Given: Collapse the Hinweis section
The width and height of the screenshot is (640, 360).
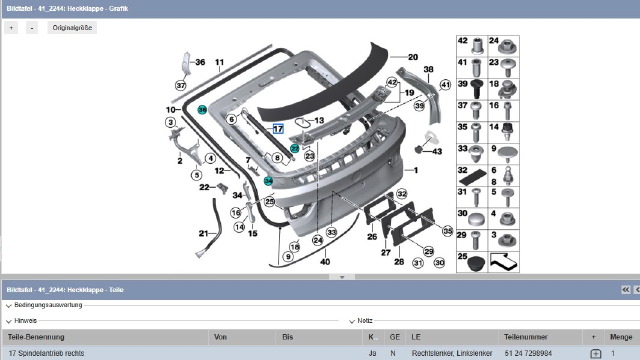Looking at the screenshot, I should tap(9, 321).
